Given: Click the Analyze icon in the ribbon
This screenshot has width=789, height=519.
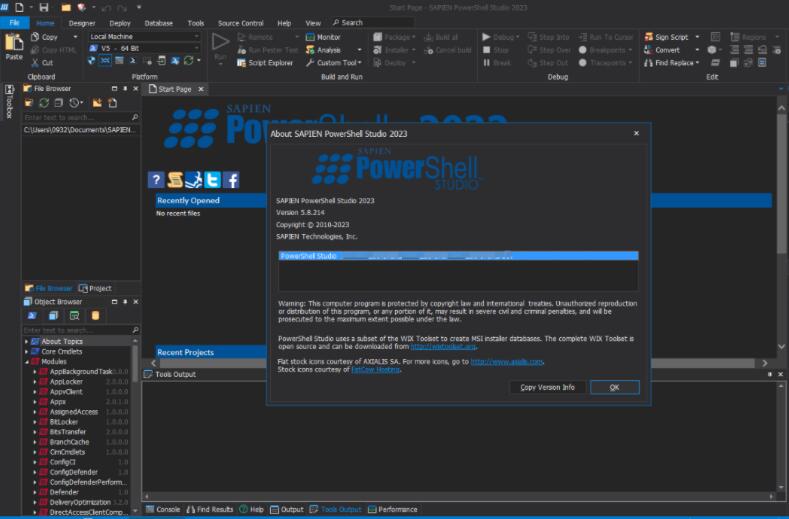Looking at the screenshot, I should click(310, 50).
